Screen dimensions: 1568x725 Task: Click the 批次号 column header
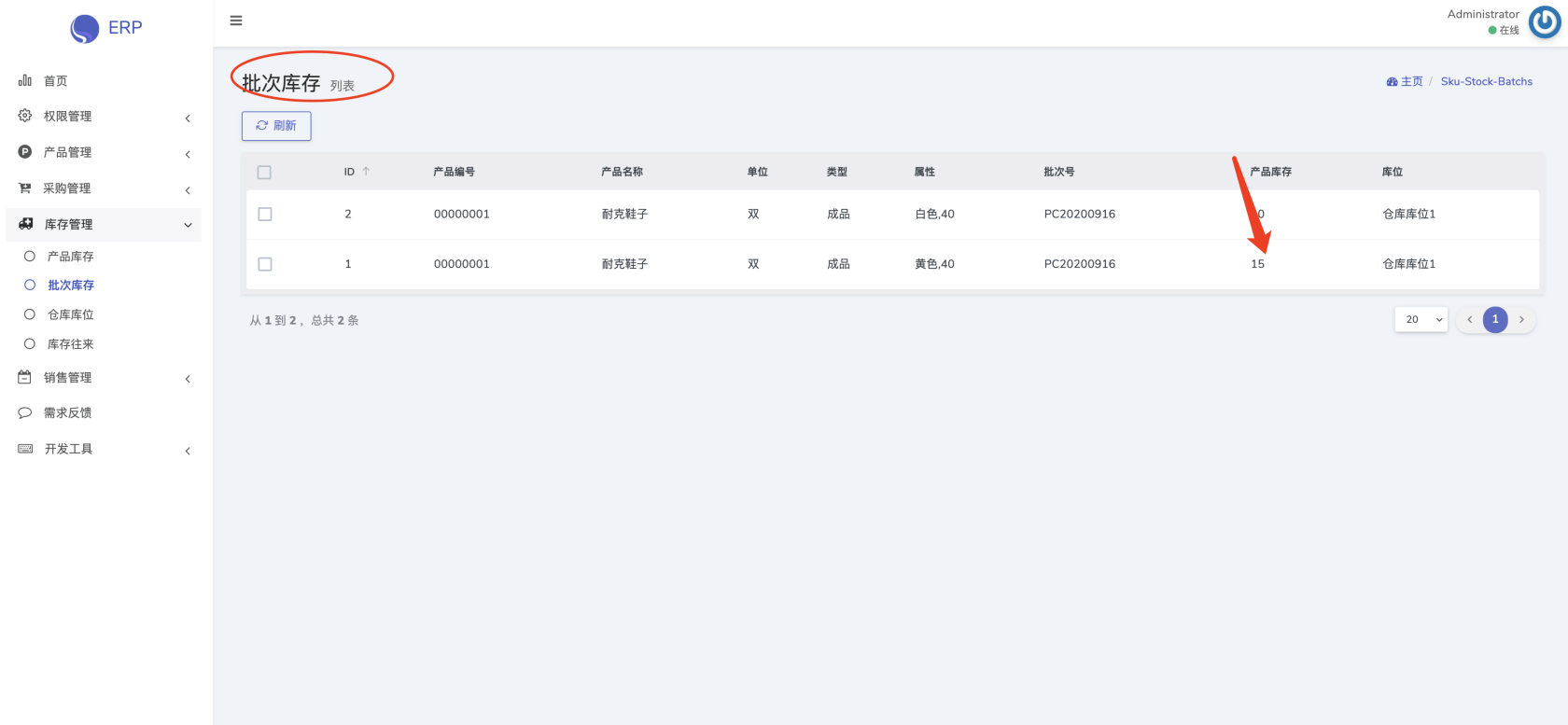(x=1059, y=172)
